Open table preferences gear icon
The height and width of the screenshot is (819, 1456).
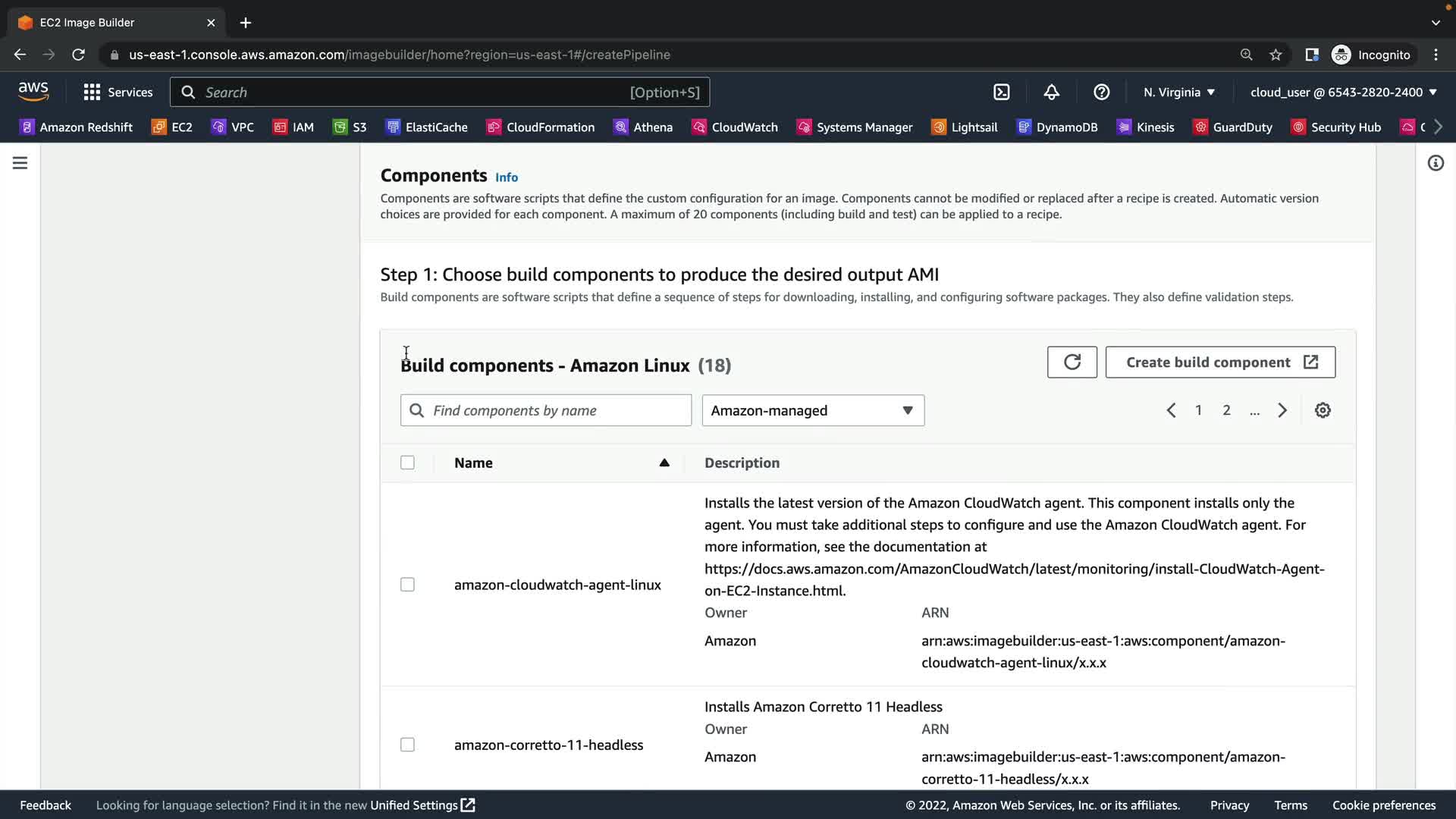click(1323, 410)
